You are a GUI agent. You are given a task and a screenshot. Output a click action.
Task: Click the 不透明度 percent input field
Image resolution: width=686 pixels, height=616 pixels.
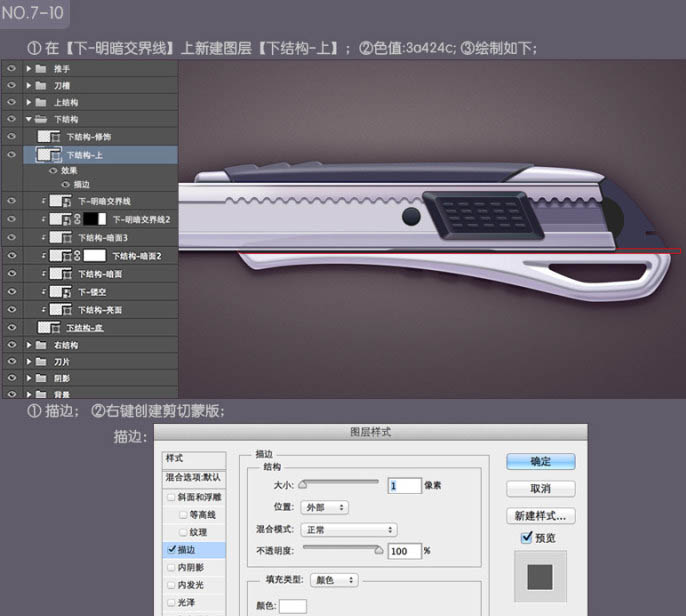(x=405, y=551)
